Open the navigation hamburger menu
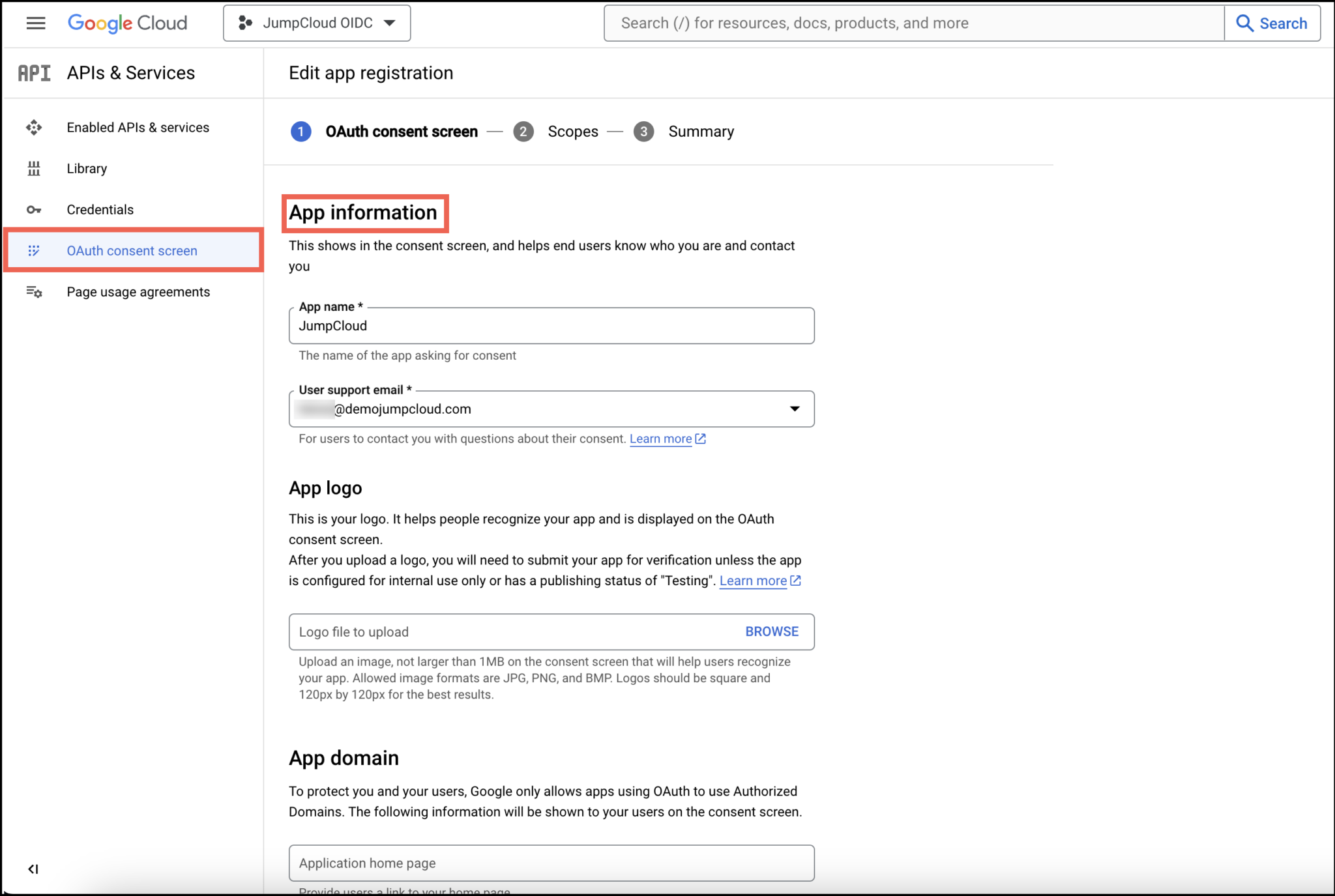Viewport: 1335px width, 896px height. click(36, 23)
